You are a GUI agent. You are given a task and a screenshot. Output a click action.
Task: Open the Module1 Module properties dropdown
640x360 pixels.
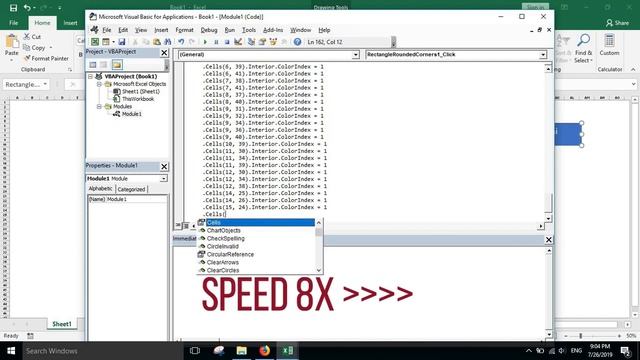click(x=163, y=179)
